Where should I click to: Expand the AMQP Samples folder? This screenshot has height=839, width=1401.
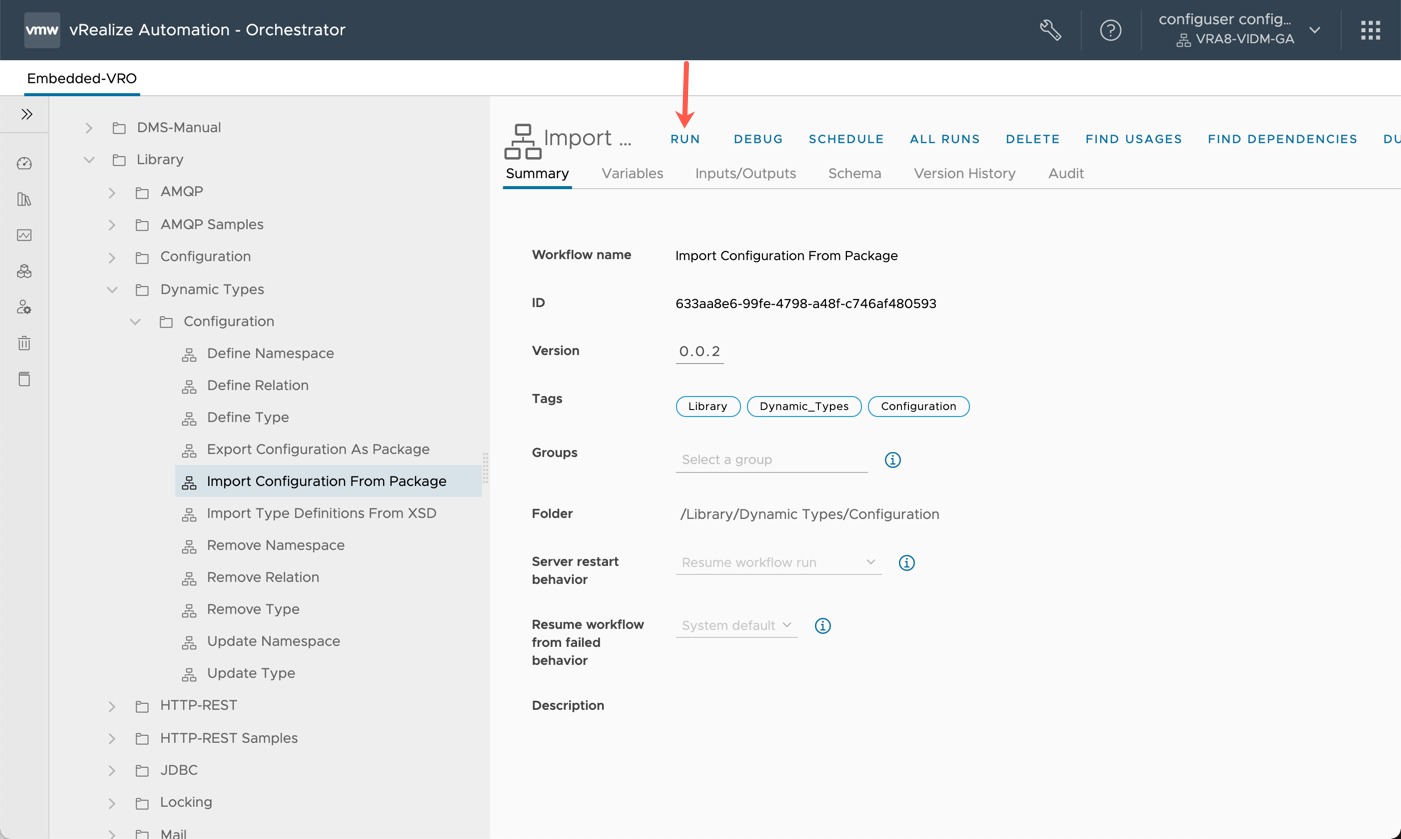pyautogui.click(x=112, y=225)
